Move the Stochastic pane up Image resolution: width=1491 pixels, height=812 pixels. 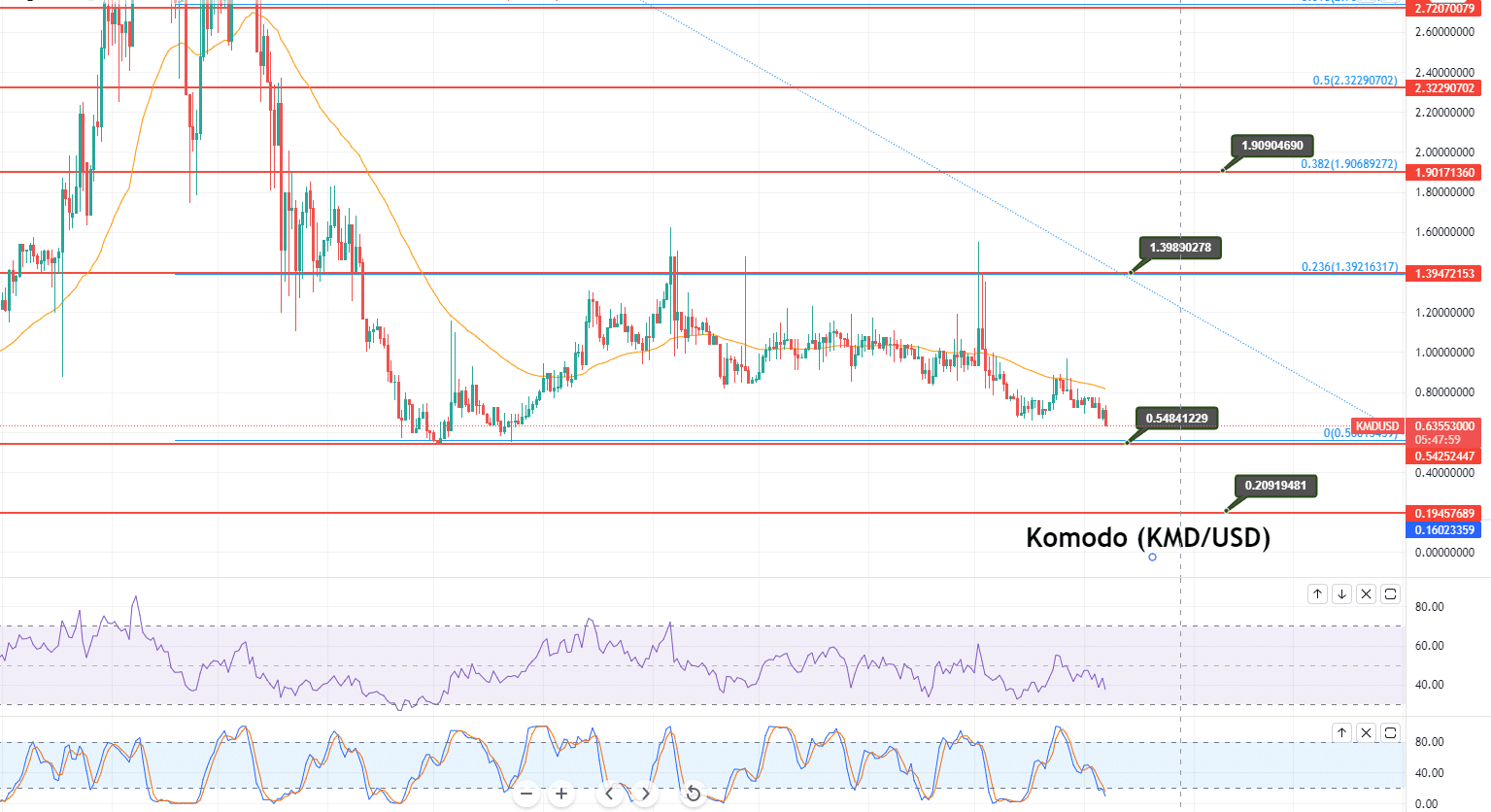click(1341, 732)
